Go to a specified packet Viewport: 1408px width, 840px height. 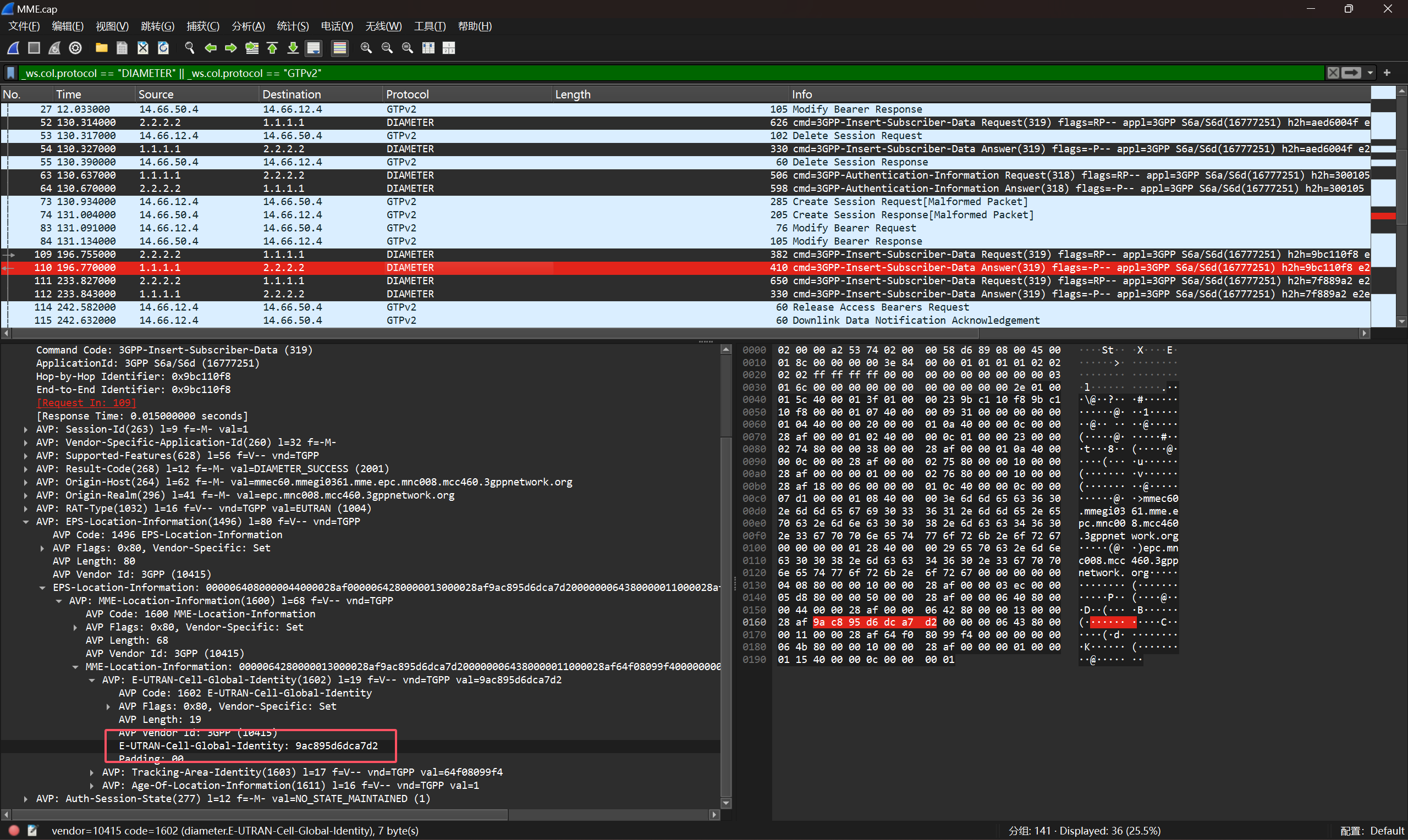point(252,48)
